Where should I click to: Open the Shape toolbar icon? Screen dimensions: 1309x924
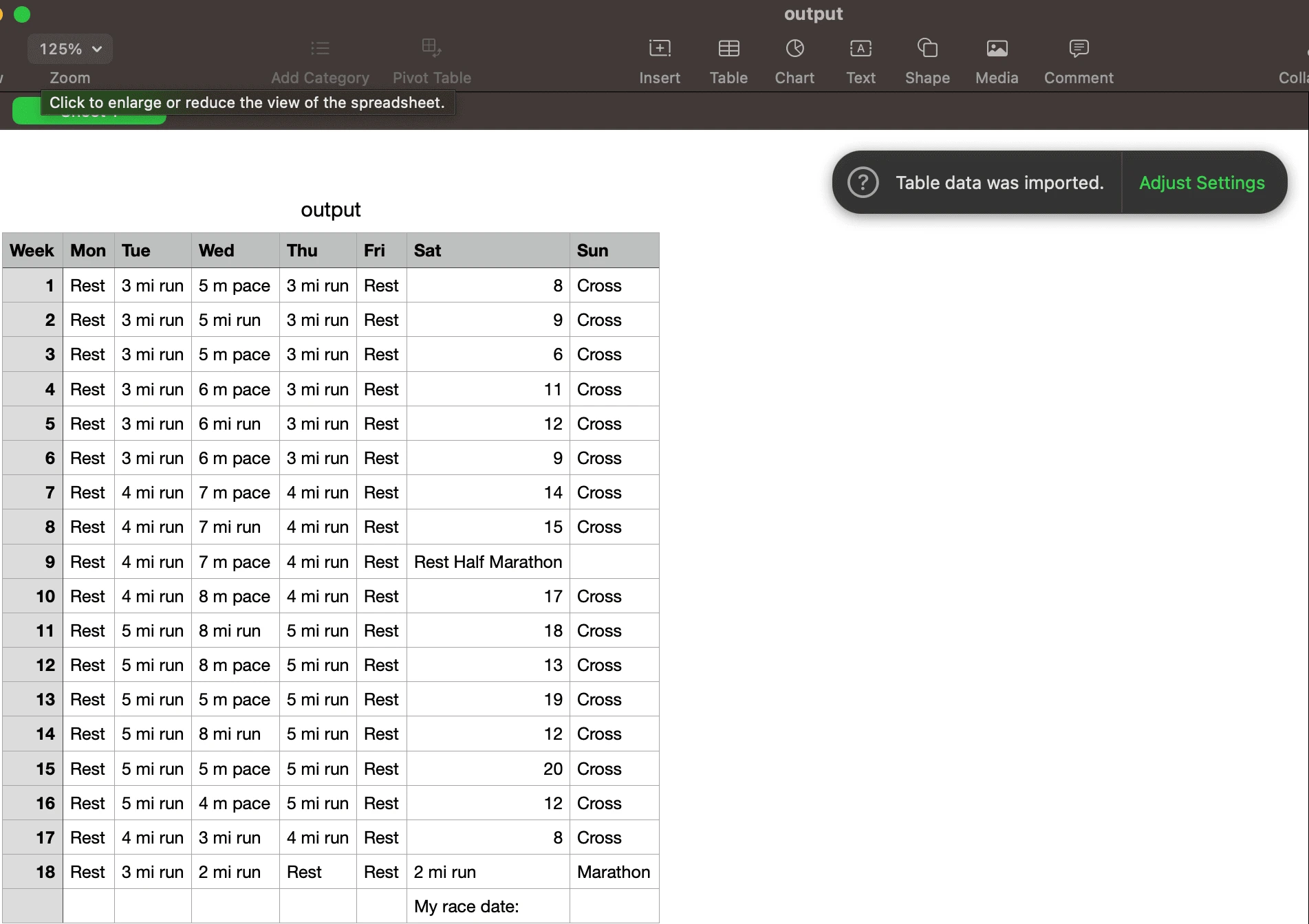point(927,48)
